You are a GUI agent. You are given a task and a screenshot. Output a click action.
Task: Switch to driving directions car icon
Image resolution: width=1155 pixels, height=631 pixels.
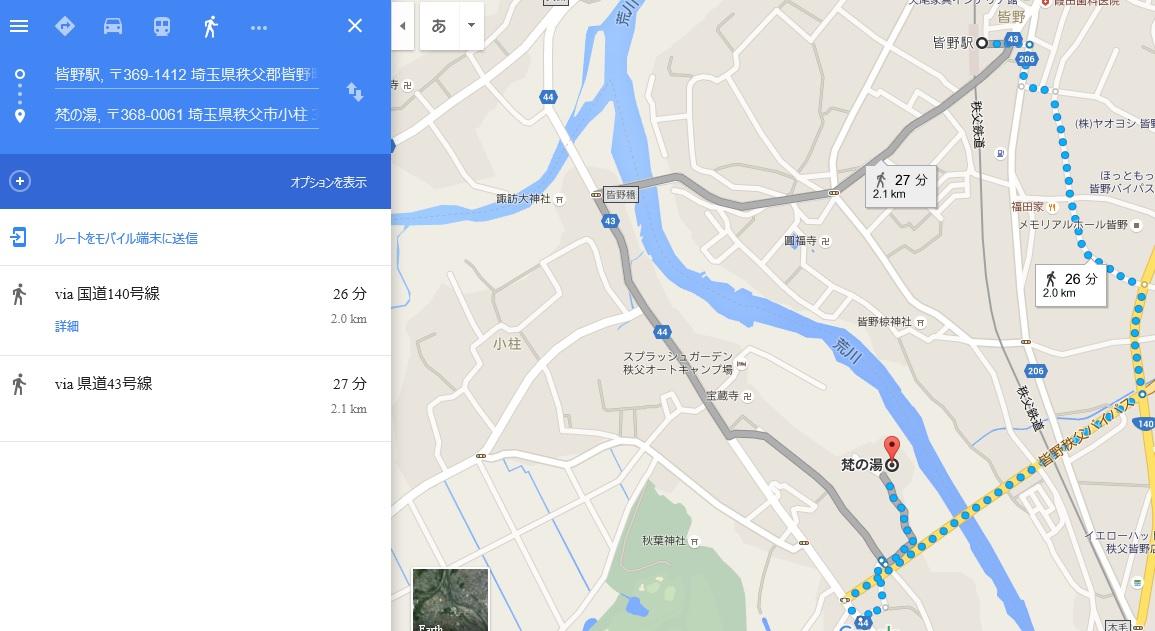[x=113, y=26]
